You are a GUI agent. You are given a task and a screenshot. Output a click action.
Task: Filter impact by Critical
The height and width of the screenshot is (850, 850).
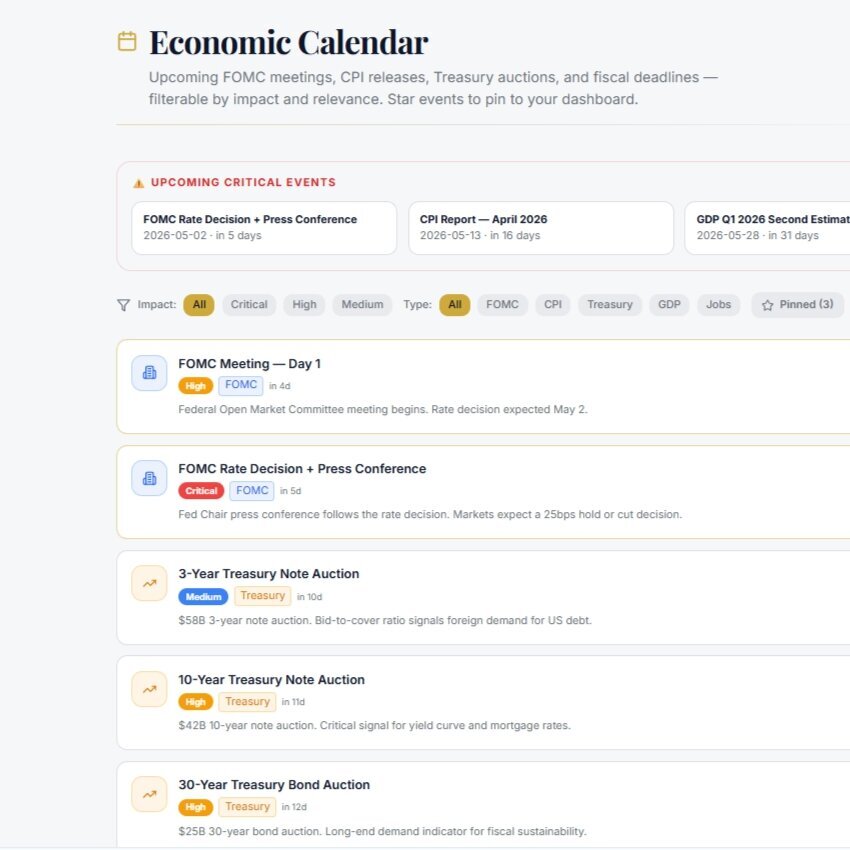(249, 305)
